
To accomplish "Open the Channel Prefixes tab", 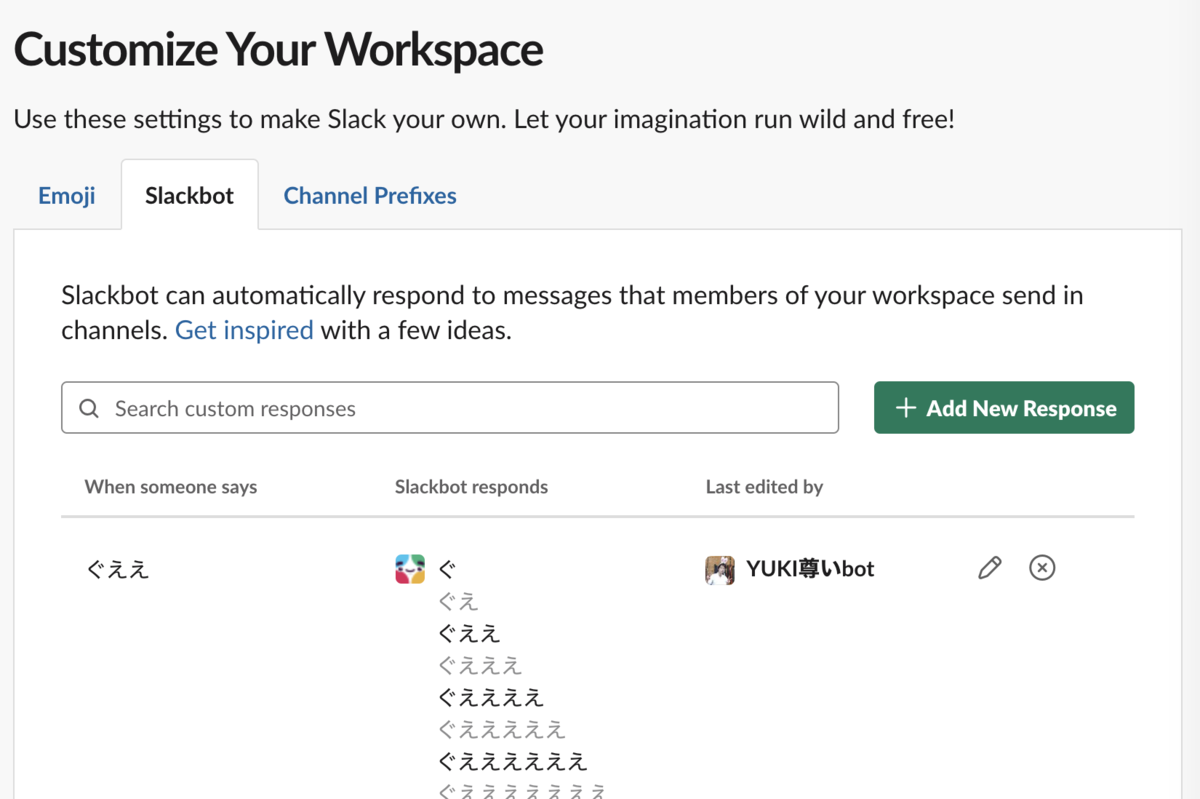I will coord(370,195).
